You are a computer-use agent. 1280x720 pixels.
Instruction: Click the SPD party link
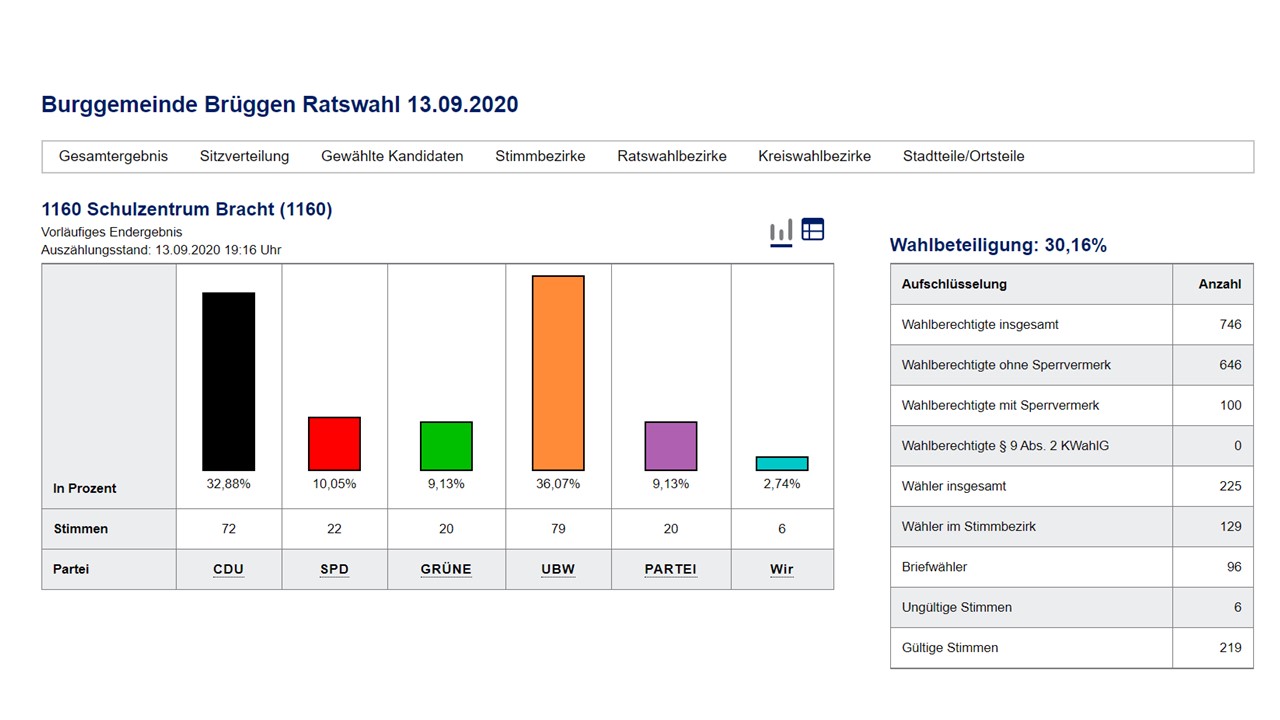(x=334, y=569)
